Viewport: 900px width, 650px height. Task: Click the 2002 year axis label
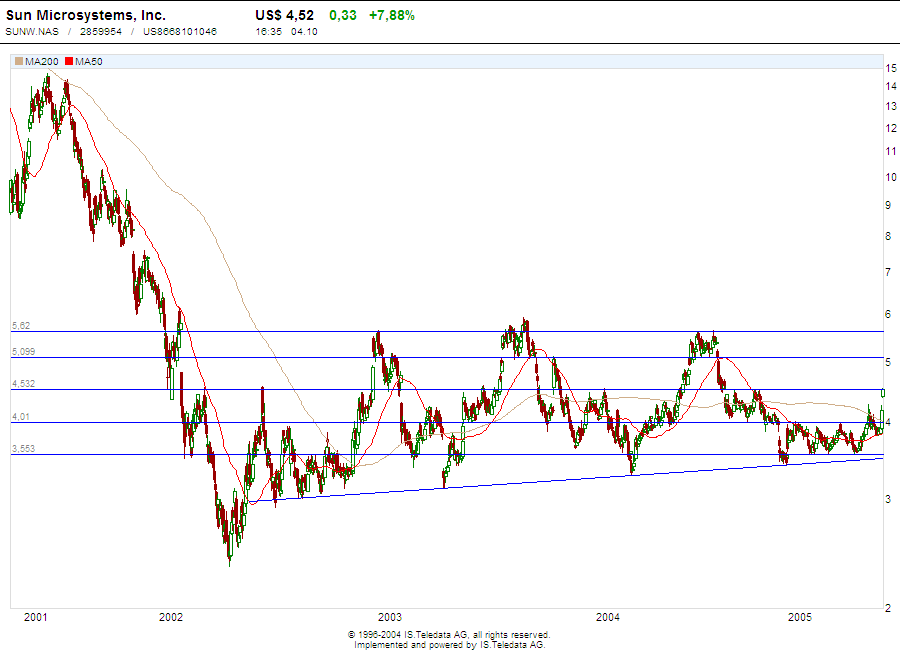pyautogui.click(x=171, y=617)
